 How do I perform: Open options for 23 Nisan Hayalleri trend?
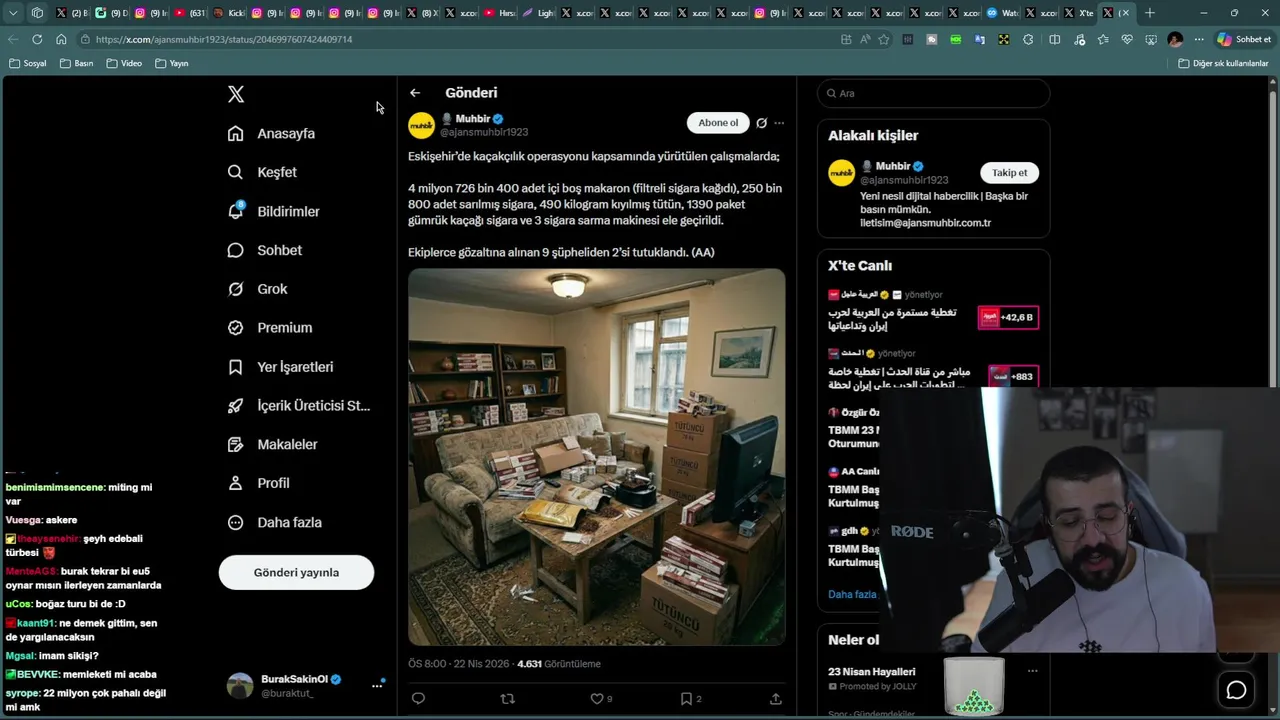tap(1032, 671)
